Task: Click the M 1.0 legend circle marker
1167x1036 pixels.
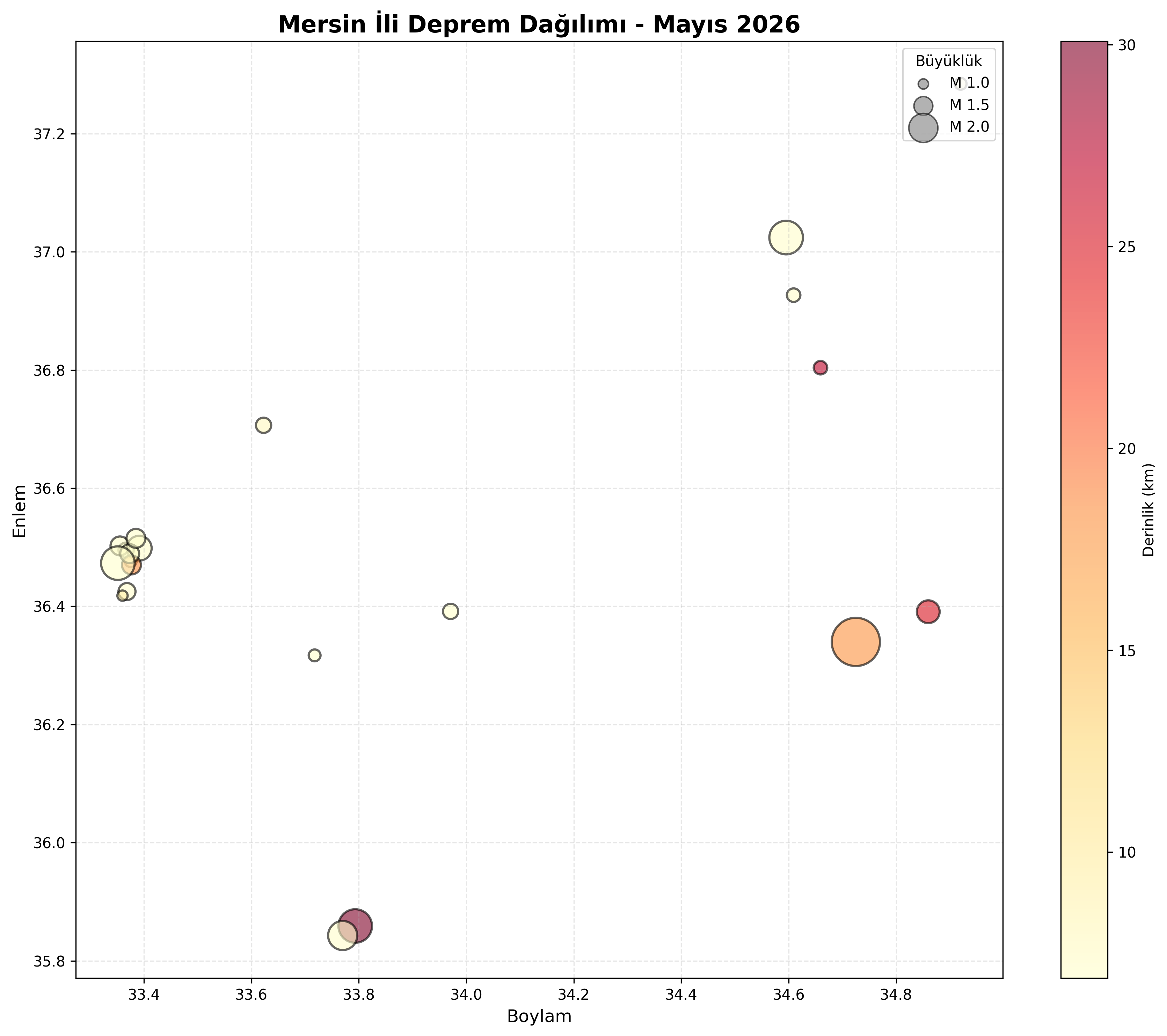Action: [923, 84]
